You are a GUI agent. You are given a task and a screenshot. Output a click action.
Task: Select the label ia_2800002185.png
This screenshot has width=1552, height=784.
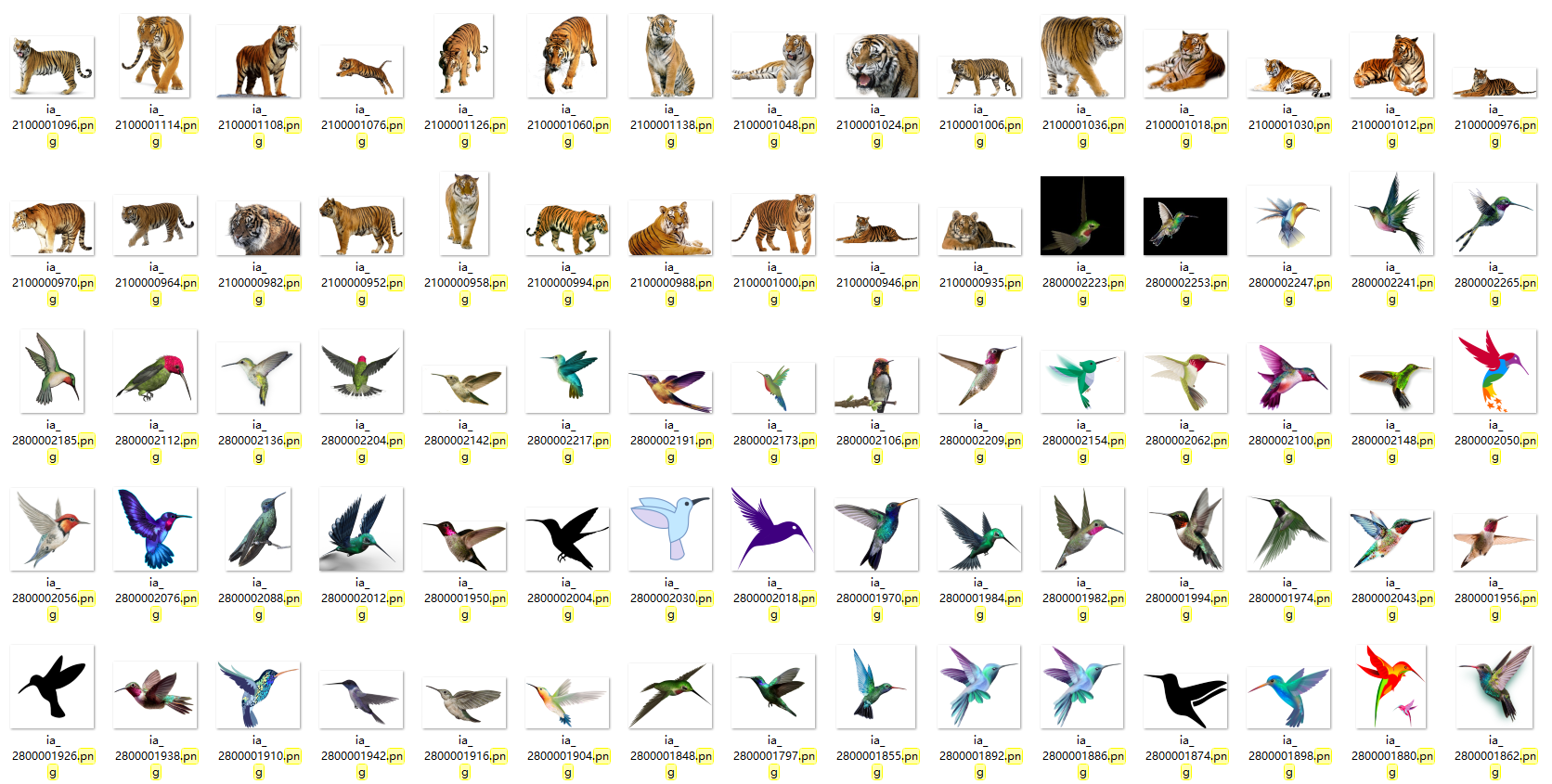(53, 441)
